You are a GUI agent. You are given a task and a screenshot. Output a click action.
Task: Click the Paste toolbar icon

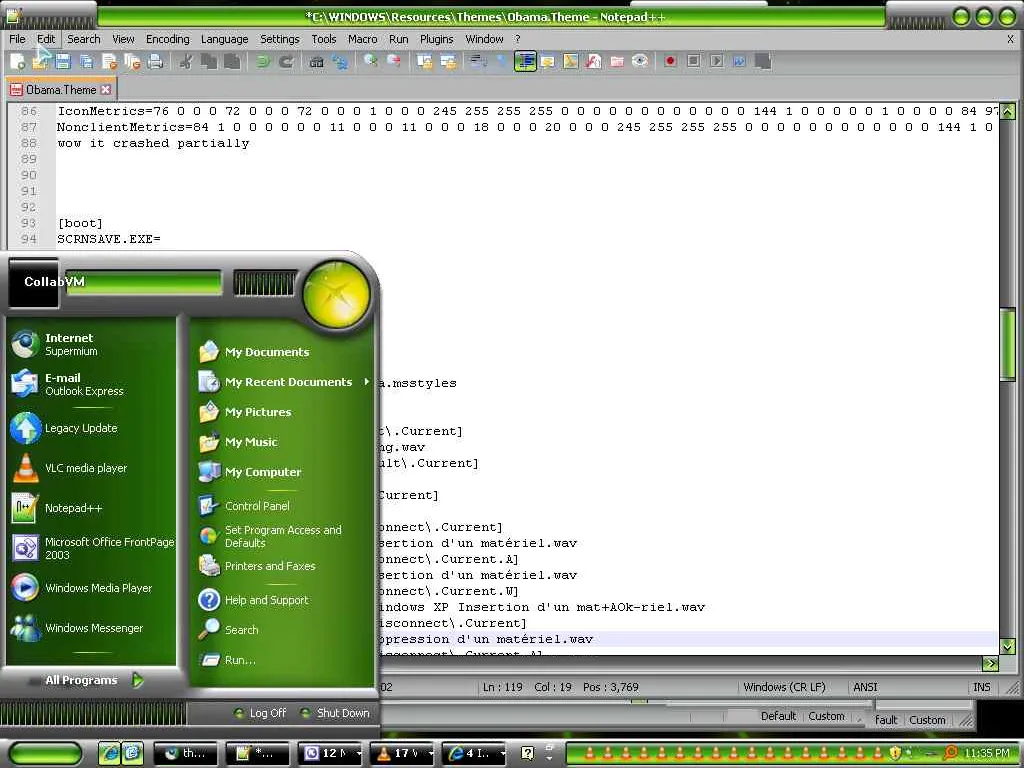click(232, 61)
